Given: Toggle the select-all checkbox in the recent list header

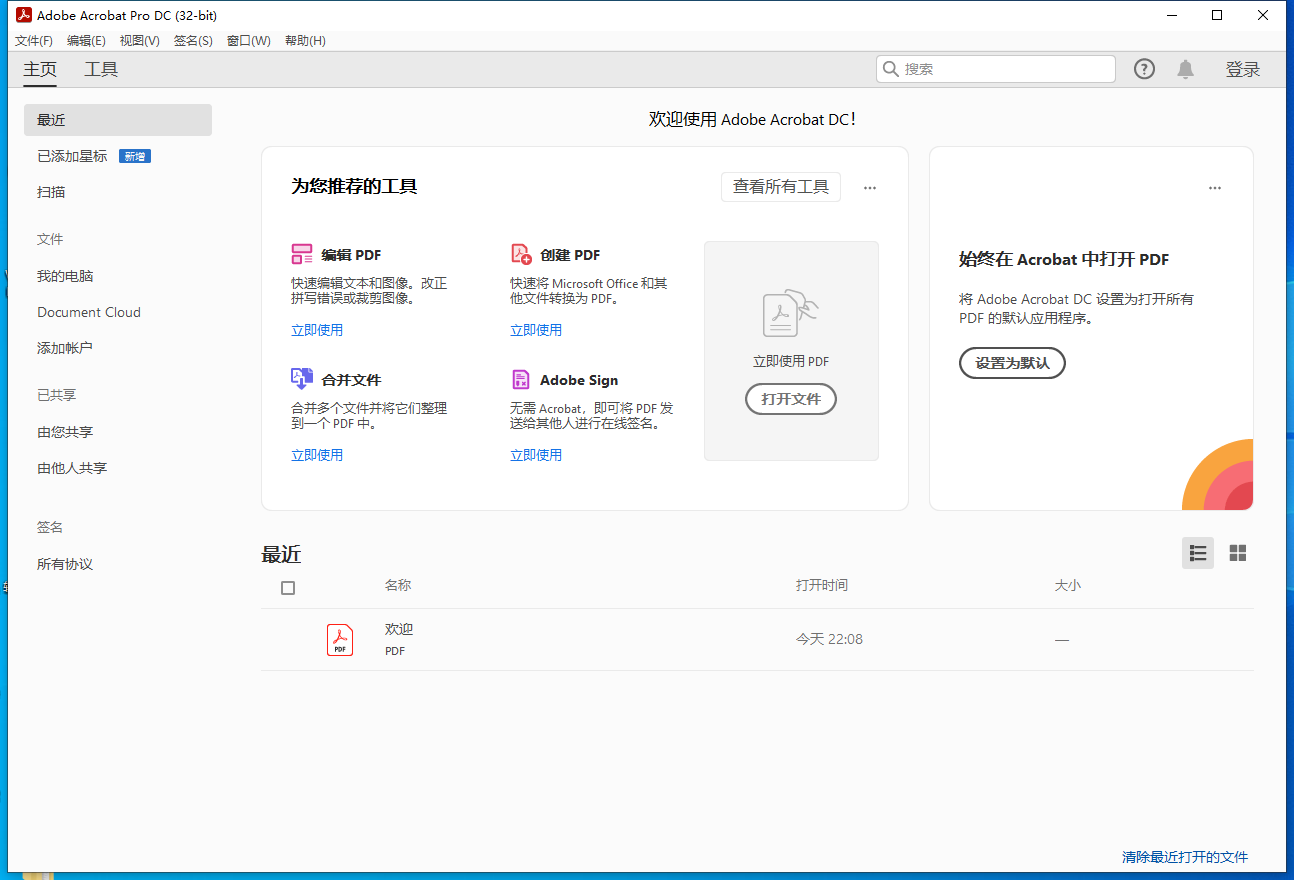Looking at the screenshot, I should click(288, 588).
